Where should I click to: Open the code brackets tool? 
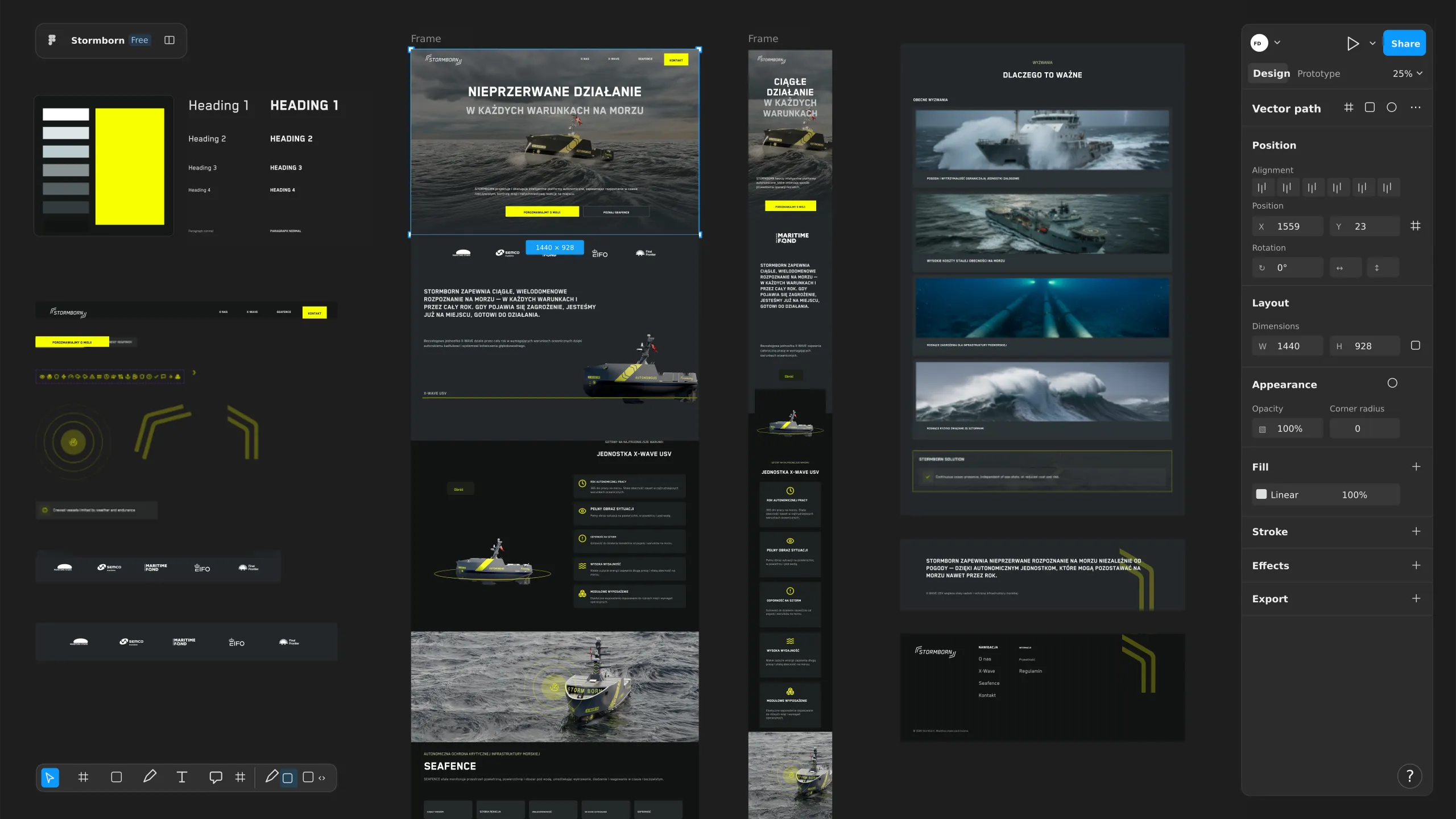click(x=322, y=778)
